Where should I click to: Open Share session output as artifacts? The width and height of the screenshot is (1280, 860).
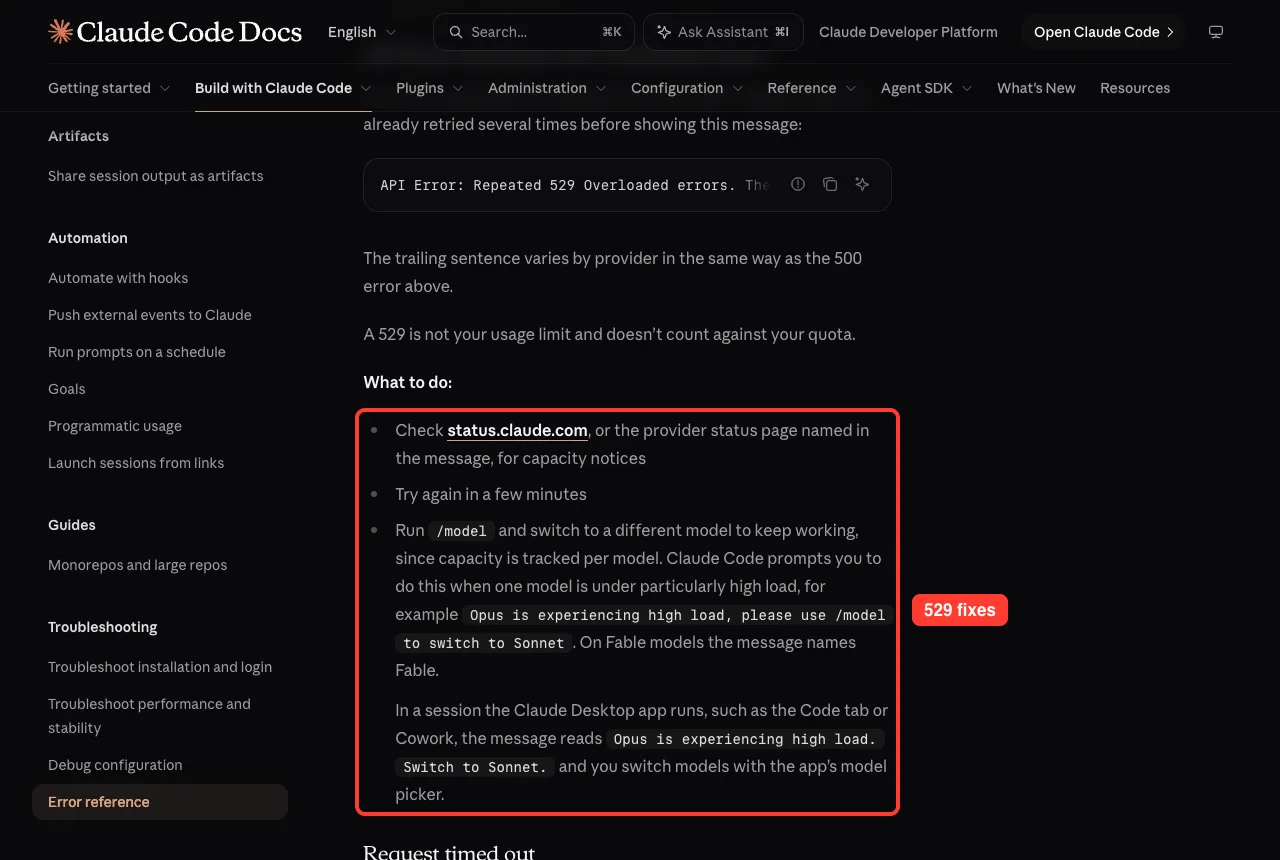[156, 176]
